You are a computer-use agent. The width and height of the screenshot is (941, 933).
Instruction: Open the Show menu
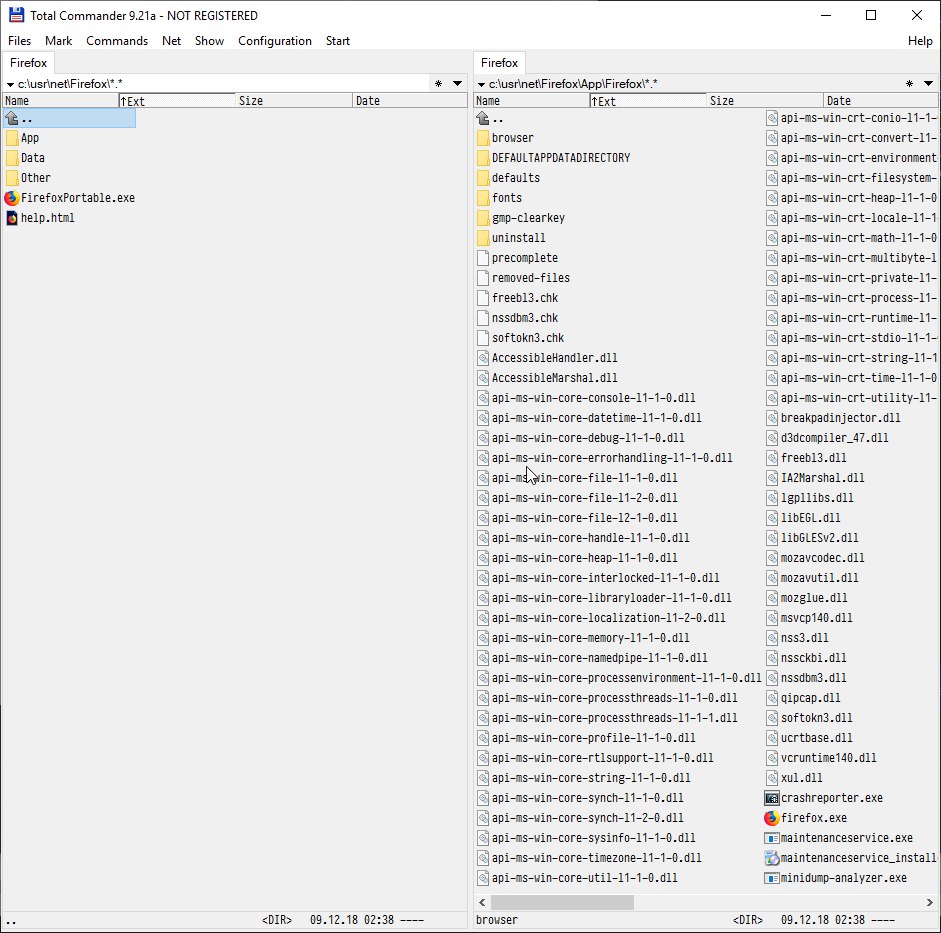point(209,41)
